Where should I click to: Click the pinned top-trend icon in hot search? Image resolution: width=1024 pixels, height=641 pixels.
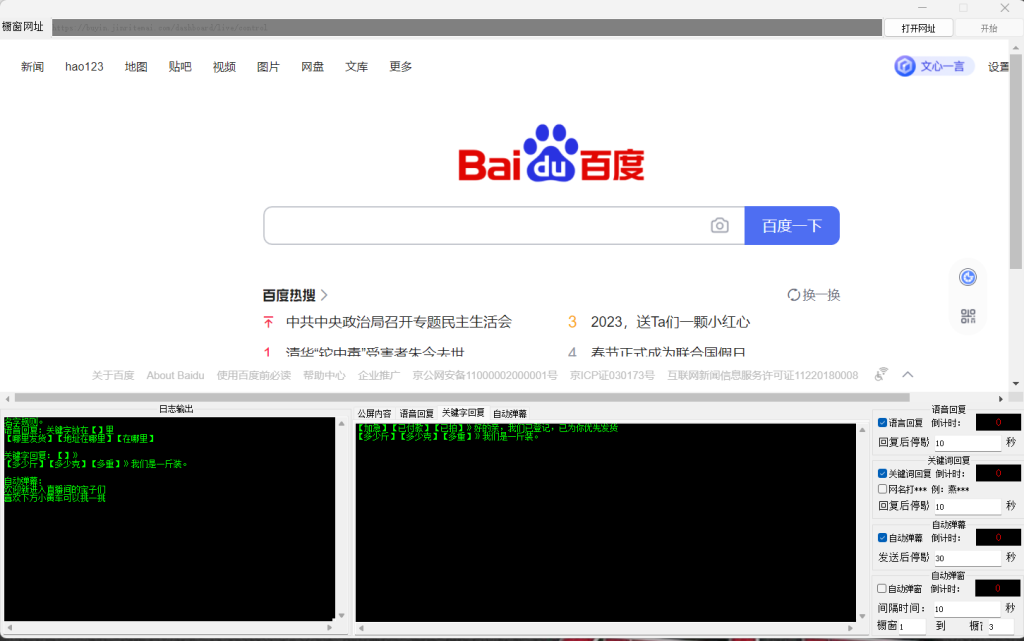pyautogui.click(x=268, y=322)
